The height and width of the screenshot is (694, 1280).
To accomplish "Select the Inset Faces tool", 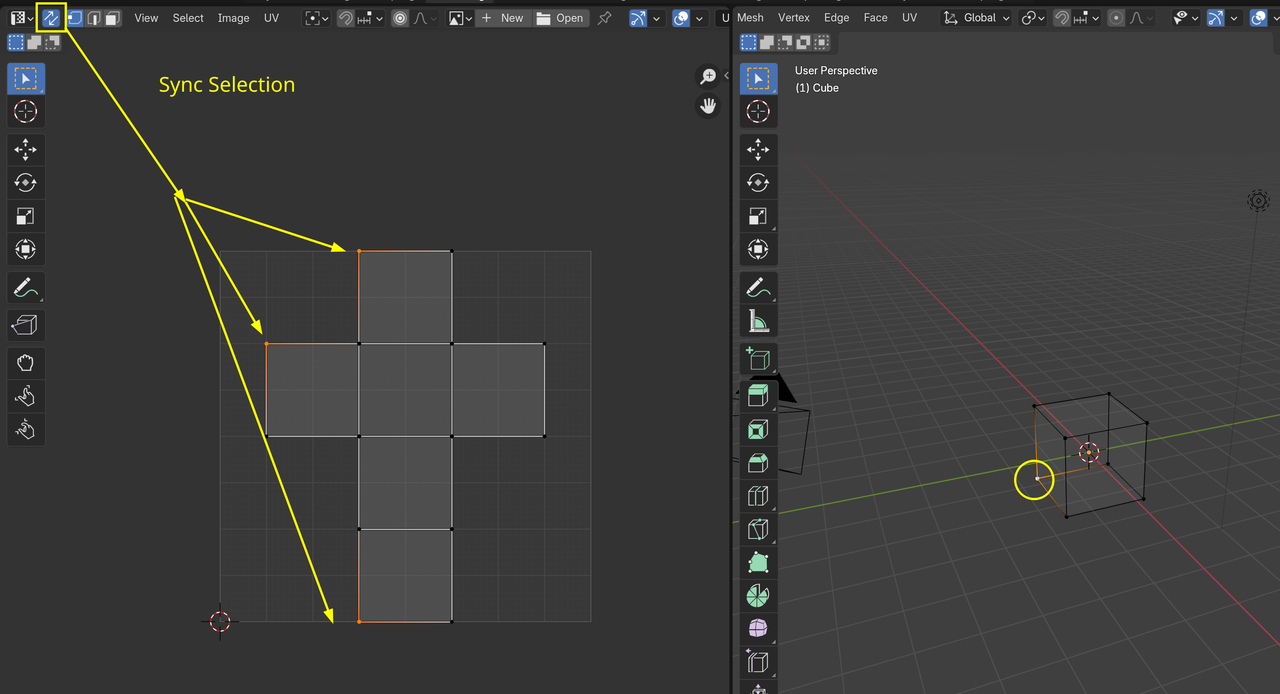I will [x=758, y=430].
